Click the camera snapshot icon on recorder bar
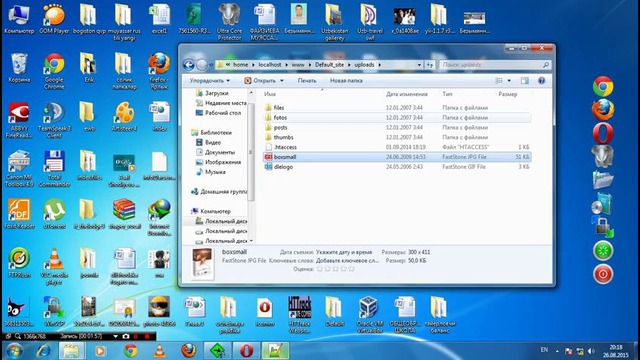The image size is (640, 360). (x=126, y=336)
